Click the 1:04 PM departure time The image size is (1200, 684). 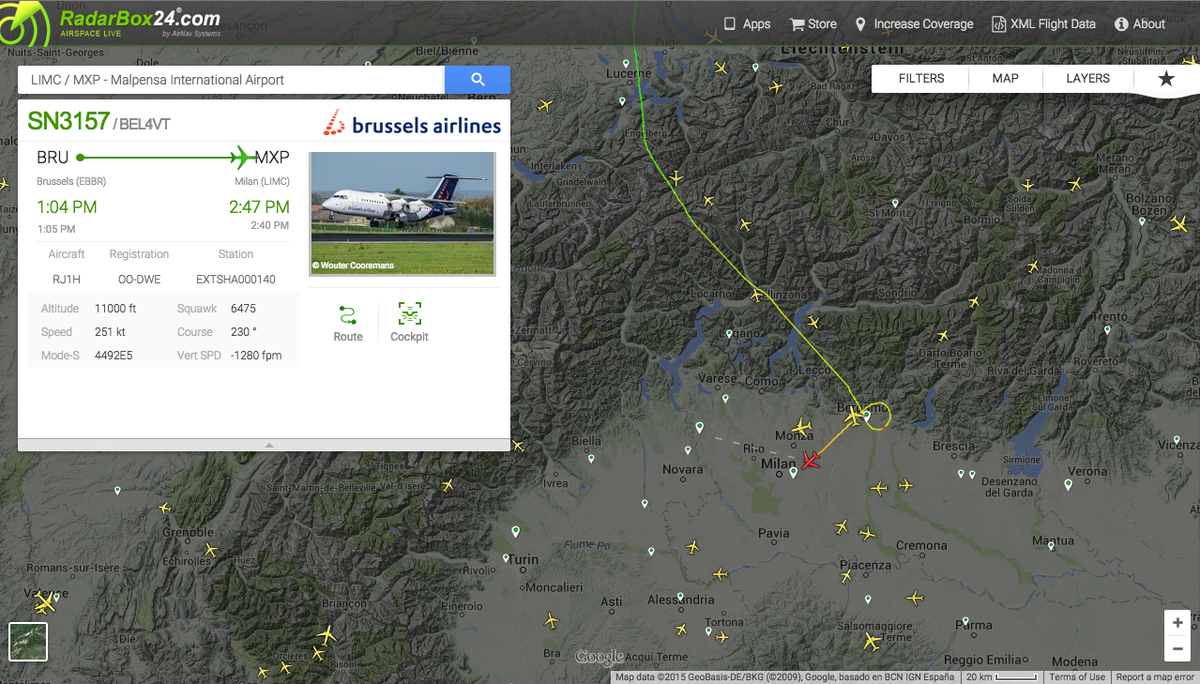click(67, 207)
